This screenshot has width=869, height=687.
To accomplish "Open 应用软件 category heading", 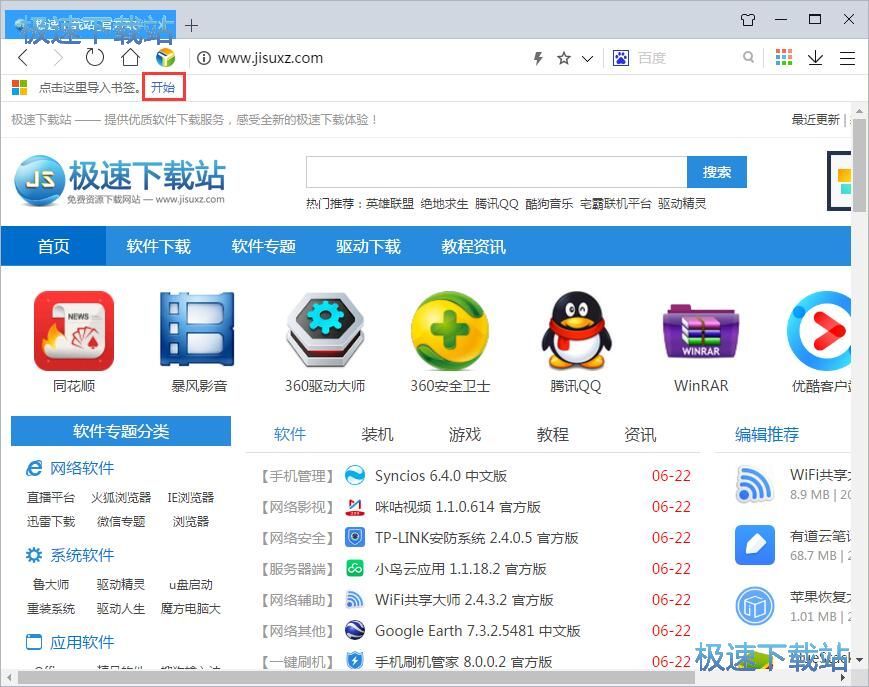I will tap(82, 642).
